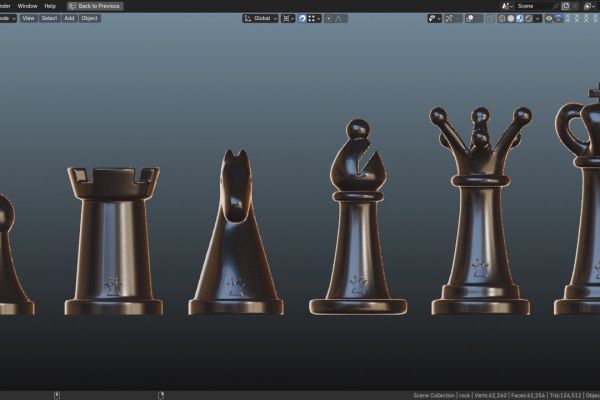
Task: Open viewport shading options dropdown
Action: coord(538,18)
